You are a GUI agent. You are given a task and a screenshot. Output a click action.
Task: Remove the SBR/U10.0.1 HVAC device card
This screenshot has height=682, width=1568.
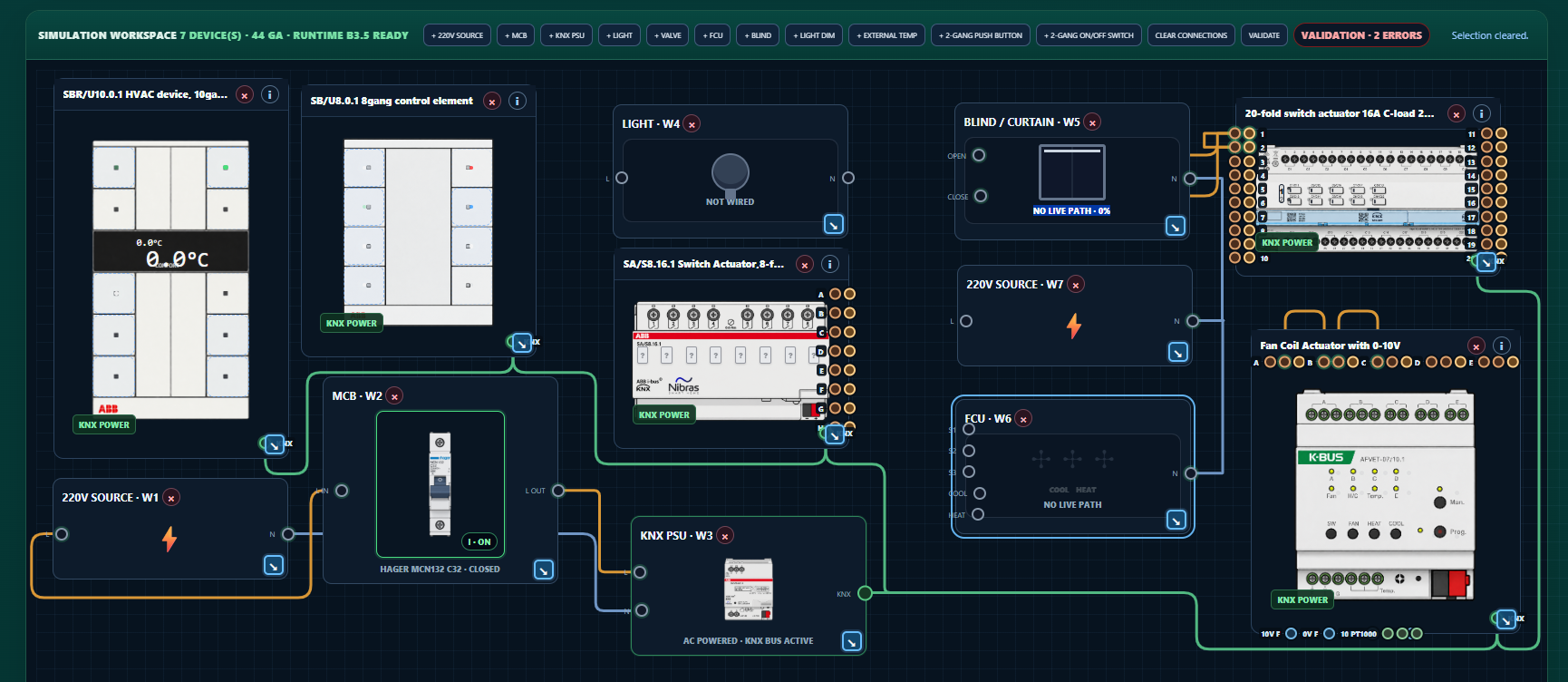point(245,94)
